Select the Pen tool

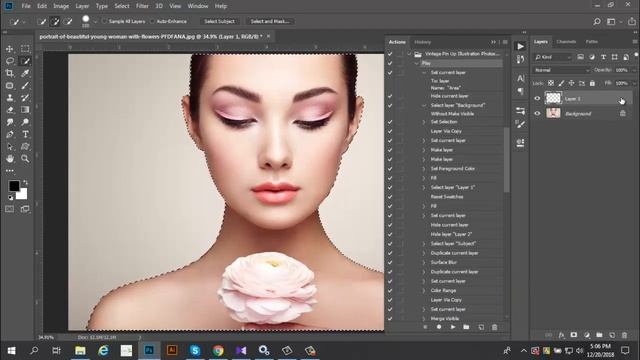[x=10, y=134]
